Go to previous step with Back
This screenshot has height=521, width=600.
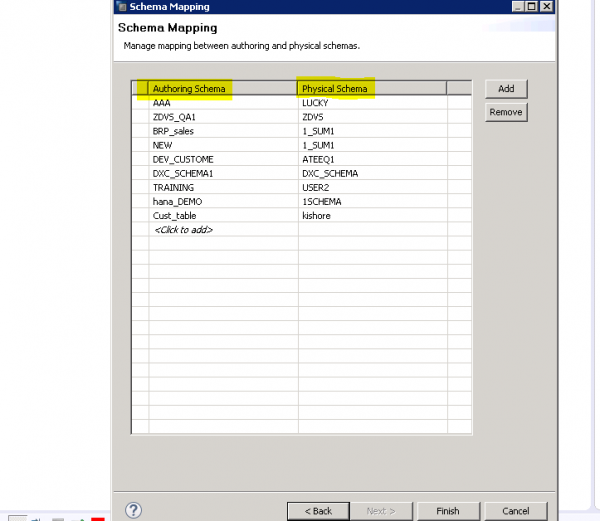(x=318, y=511)
